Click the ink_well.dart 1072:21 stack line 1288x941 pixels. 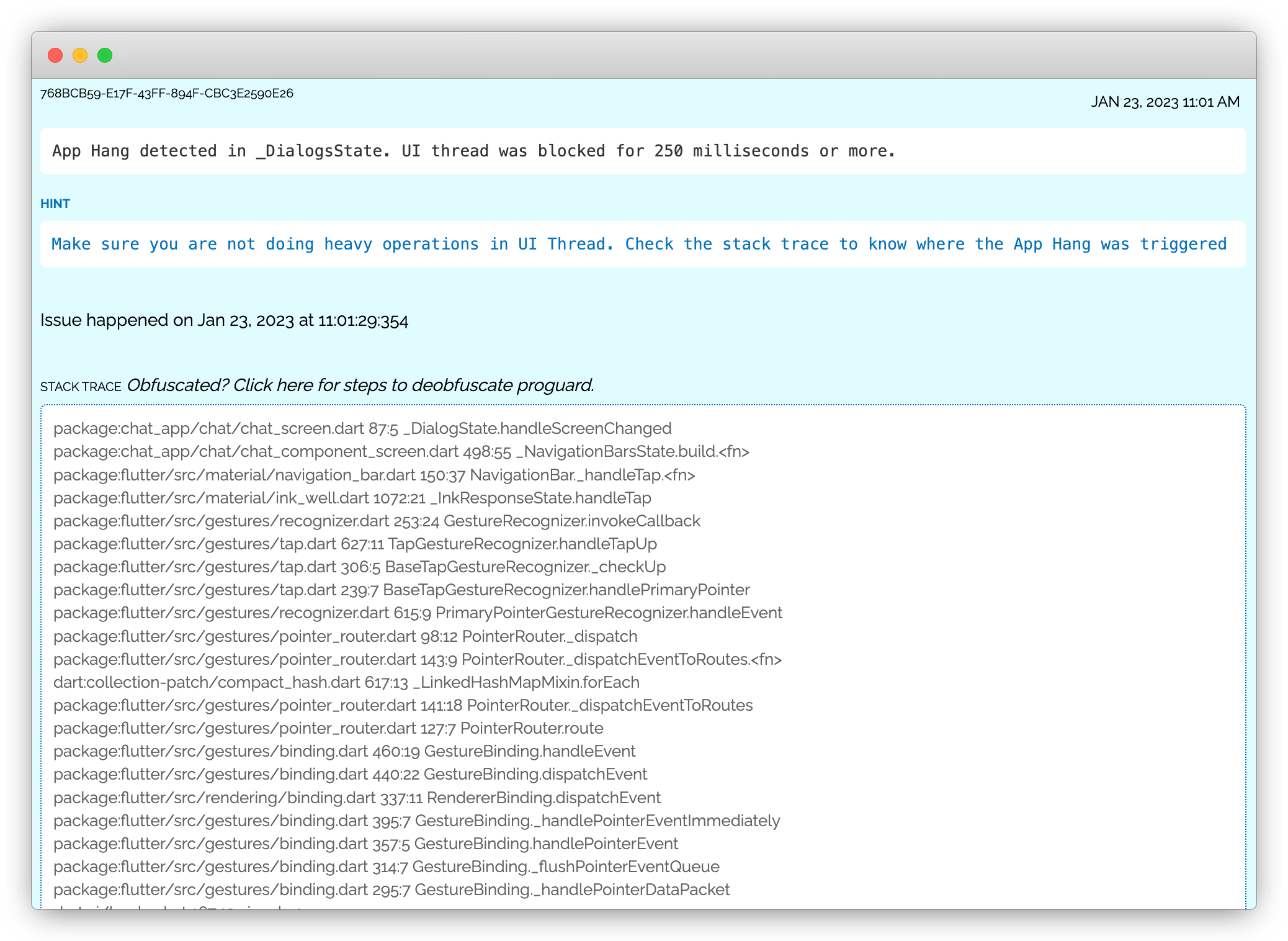coord(352,498)
